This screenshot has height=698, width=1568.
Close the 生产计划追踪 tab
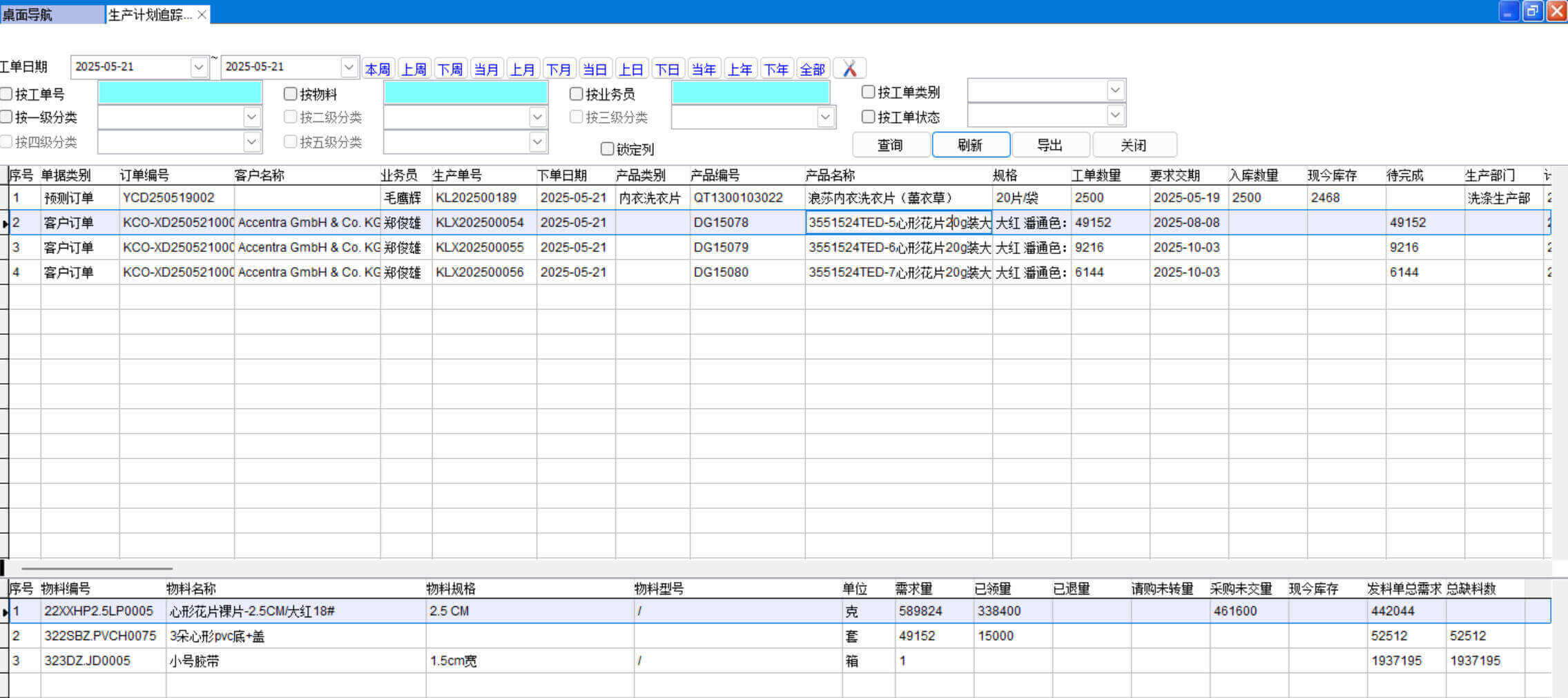click(x=202, y=14)
